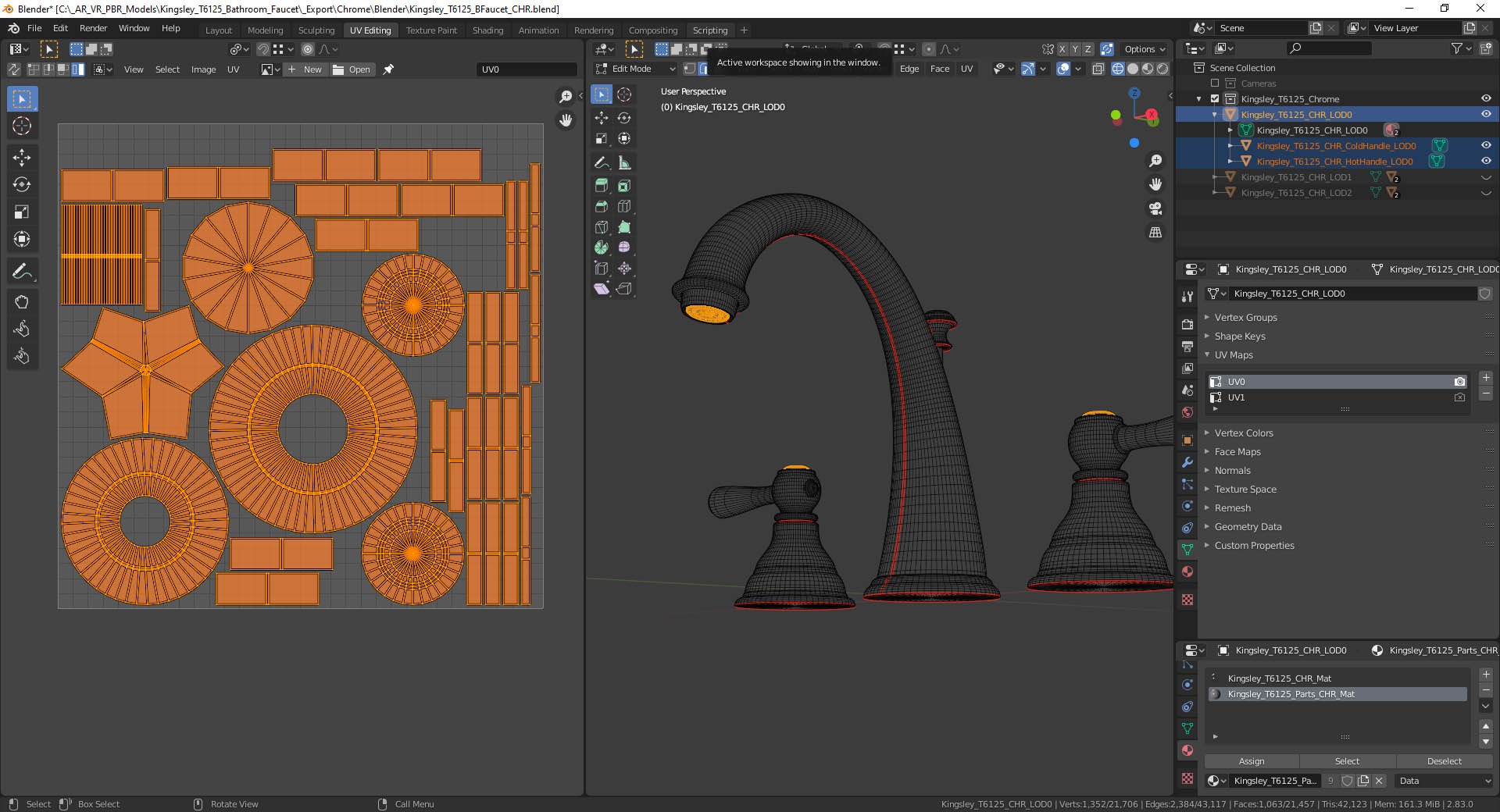Open the Render menu
The image size is (1500, 812).
click(93, 28)
